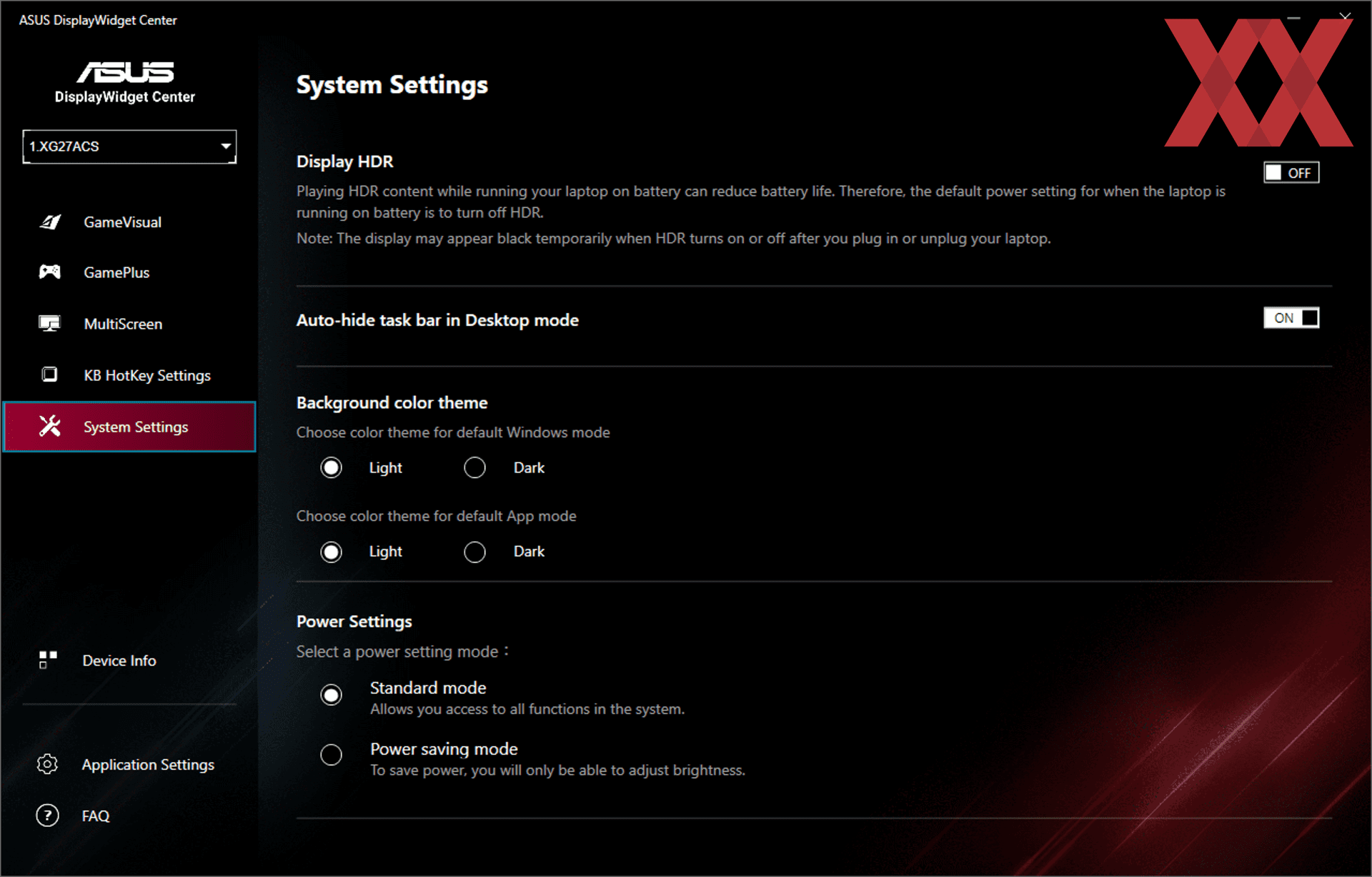Image resolution: width=1372 pixels, height=877 pixels.
Task: Click the Device Info squares icon
Action: pos(48,660)
